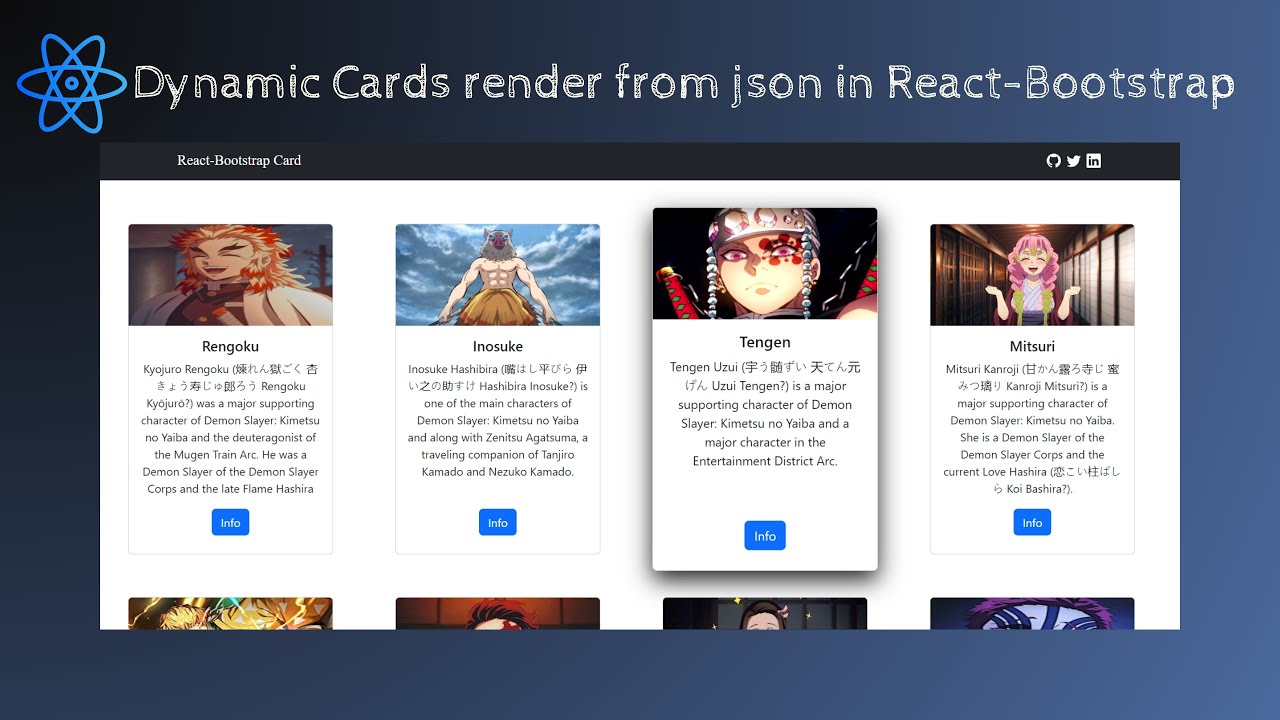1280x720 pixels.
Task: Click the Info button on Inosuke card
Action: (498, 522)
